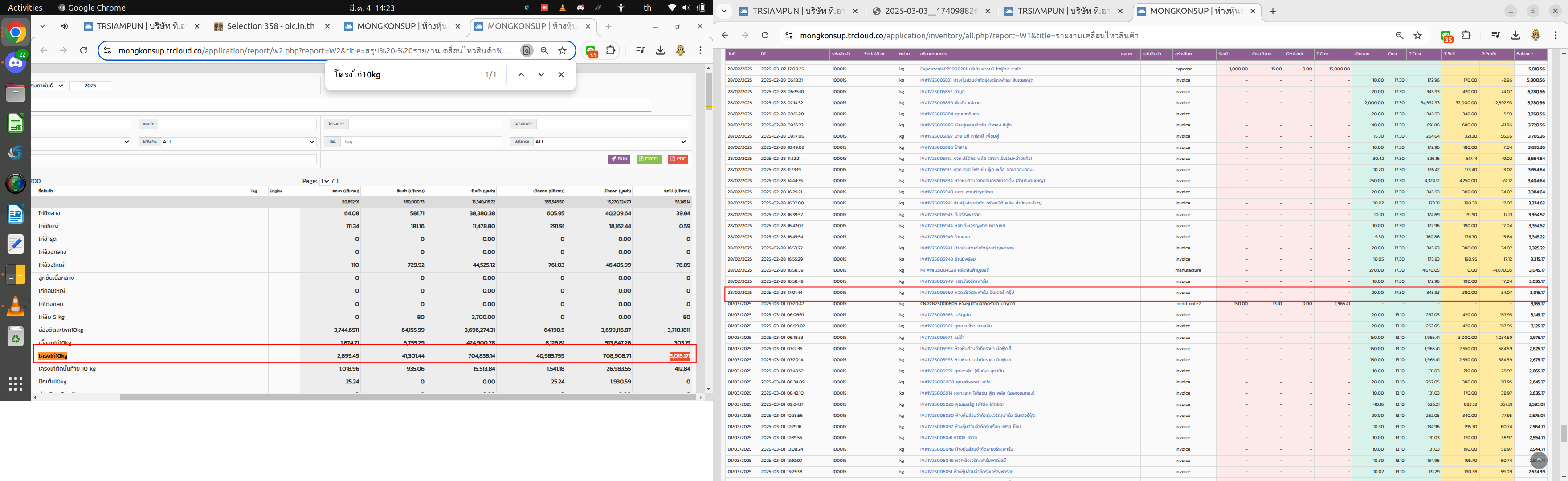Switch keyboard input source 'th' in top bar
Viewport: 1568px width, 481px height.
648,8
